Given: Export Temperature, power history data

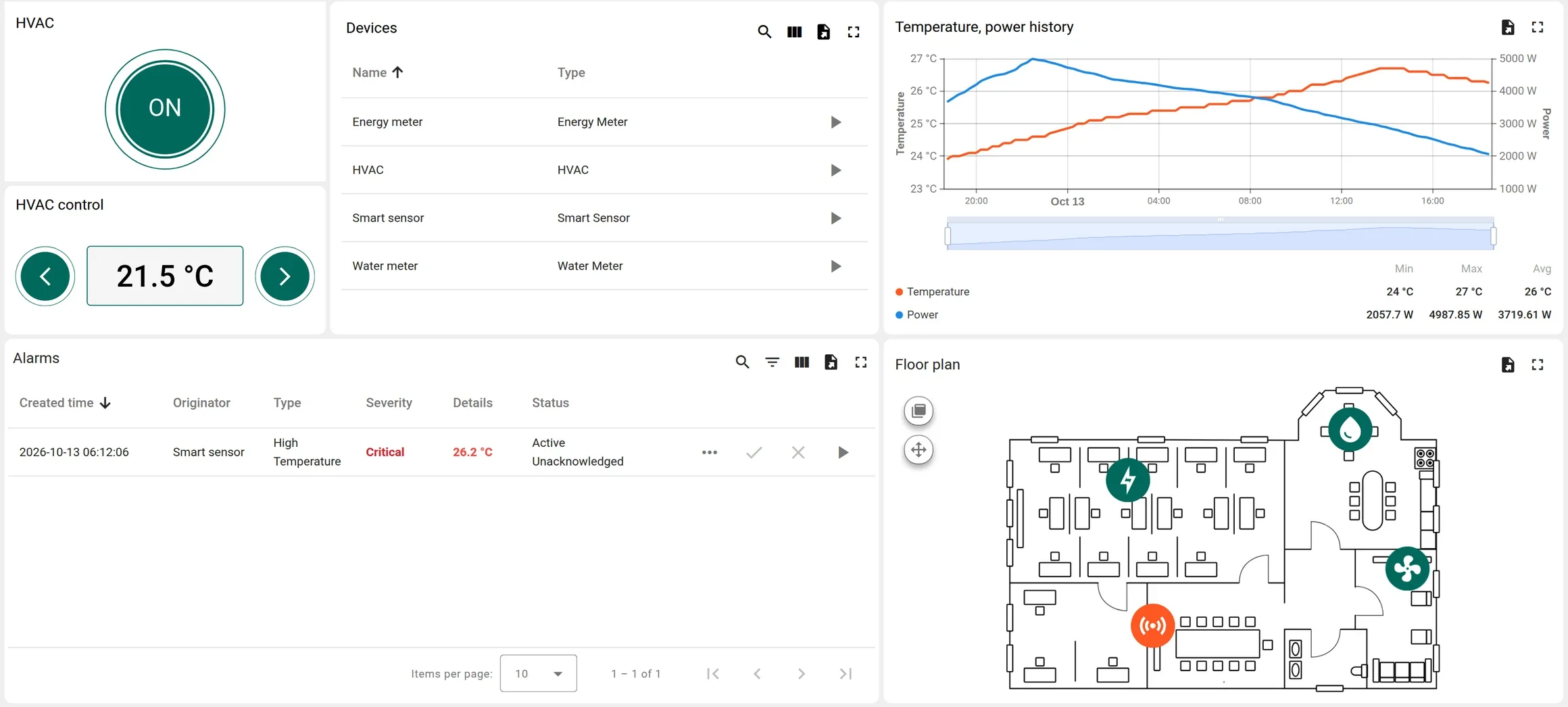Looking at the screenshot, I should click(1508, 27).
